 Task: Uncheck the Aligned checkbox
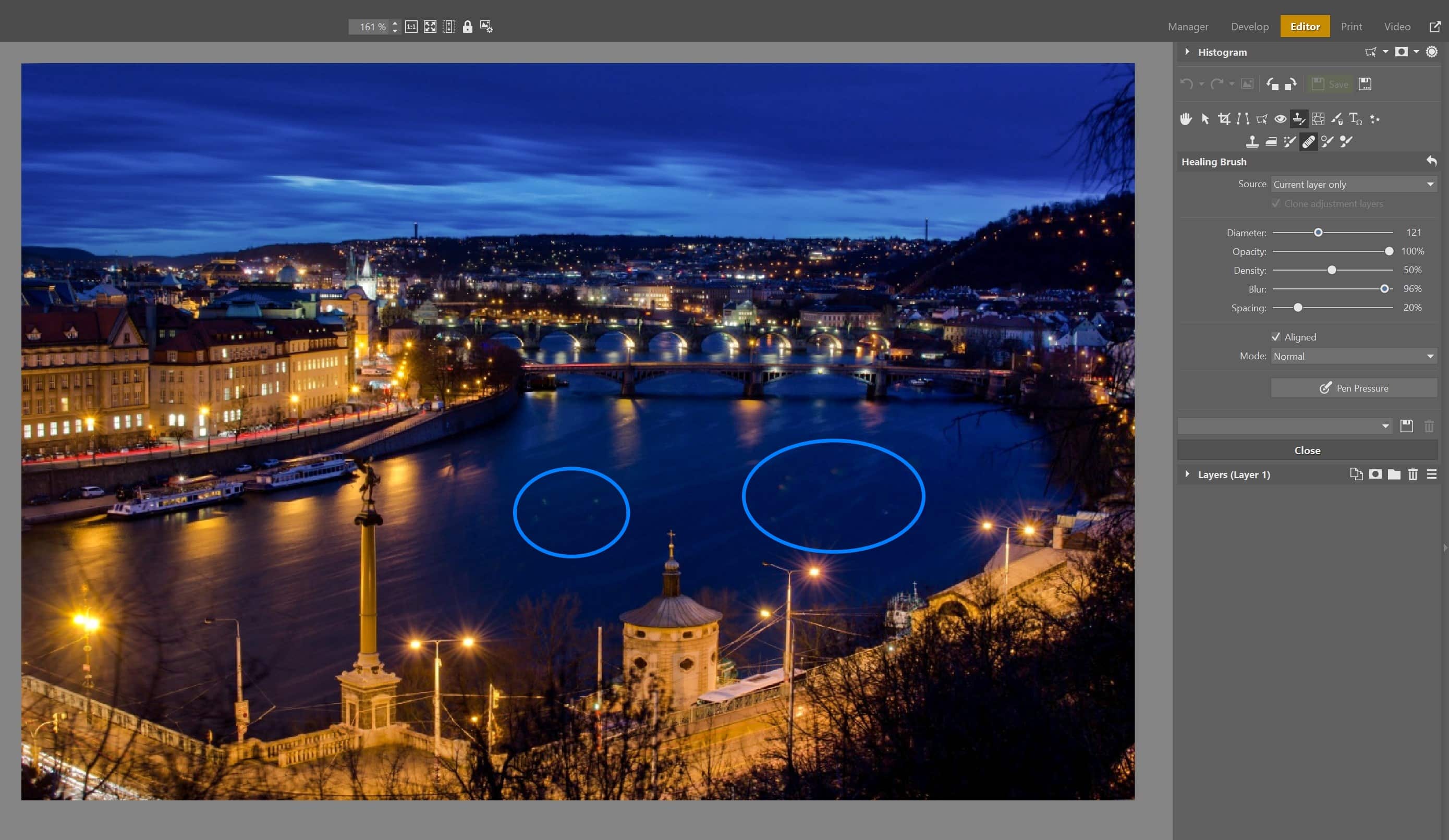pyautogui.click(x=1276, y=337)
